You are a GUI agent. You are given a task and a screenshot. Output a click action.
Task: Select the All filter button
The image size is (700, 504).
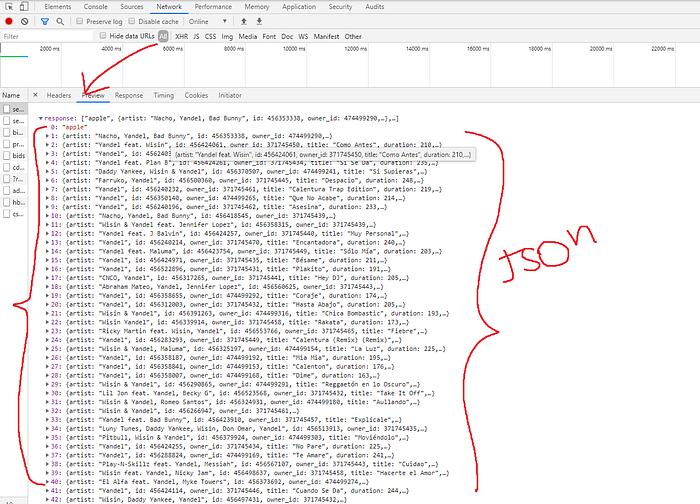pos(163,36)
